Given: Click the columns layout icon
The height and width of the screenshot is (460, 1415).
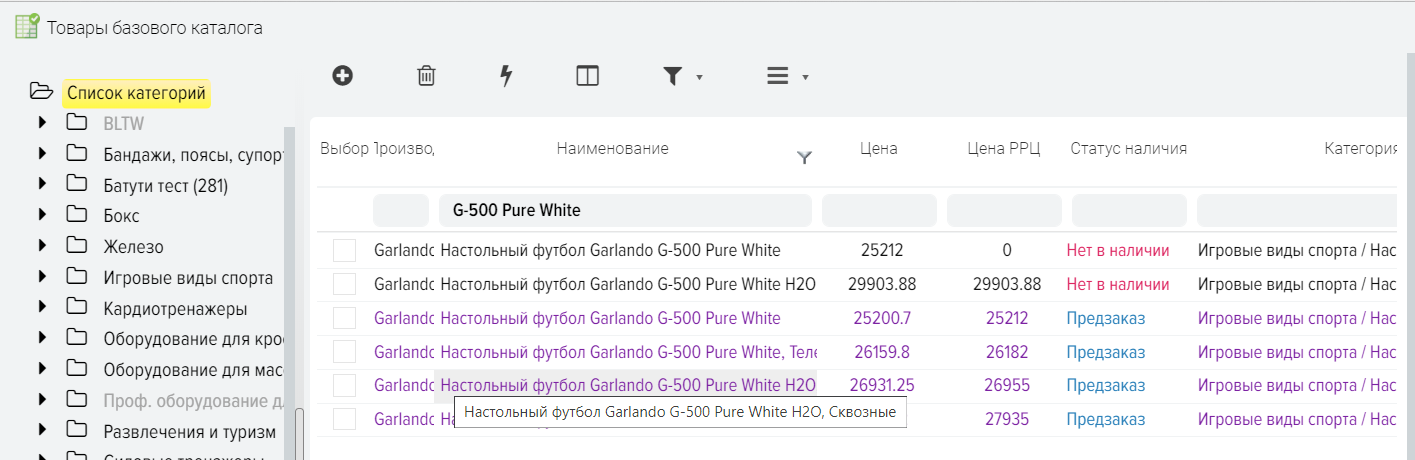Looking at the screenshot, I should tap(587, 76).
